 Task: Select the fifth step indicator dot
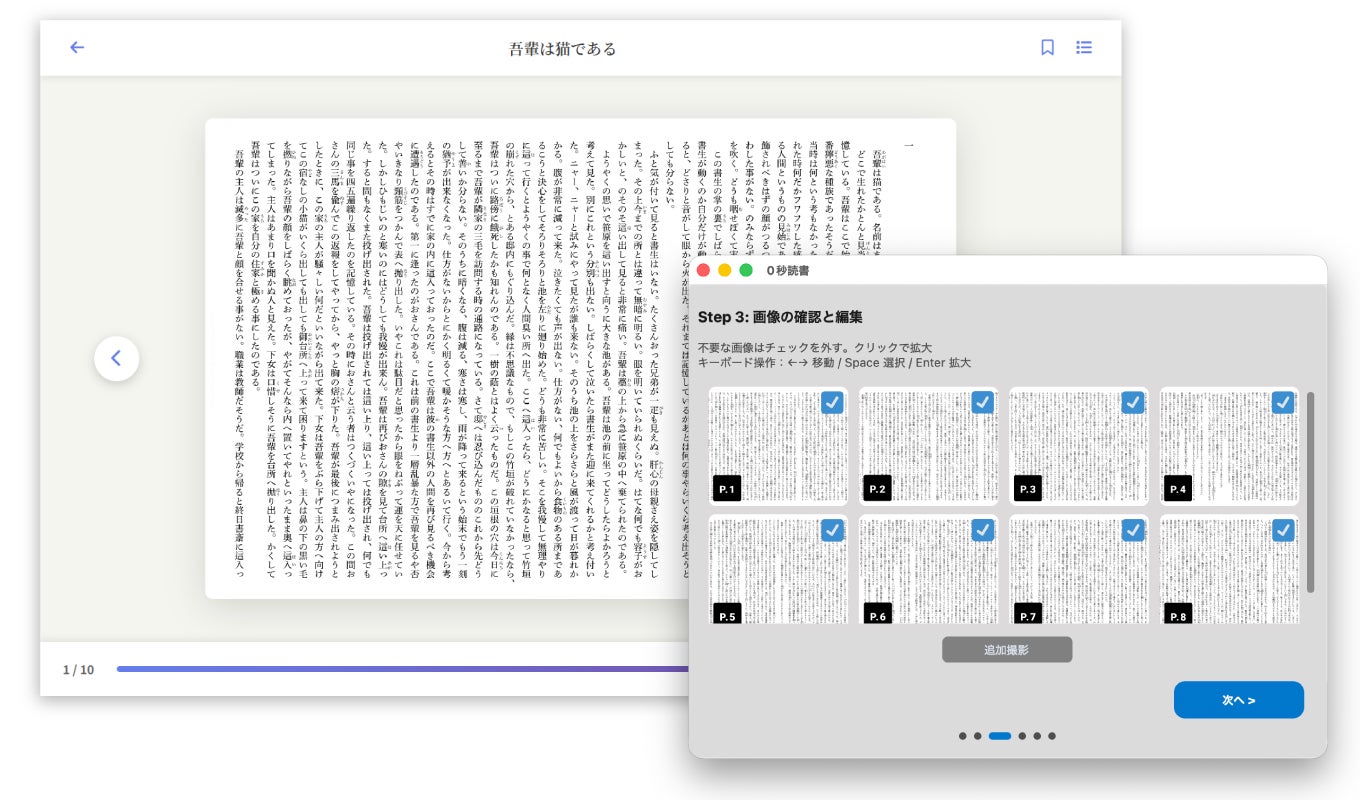click(x=1037, y=736)
